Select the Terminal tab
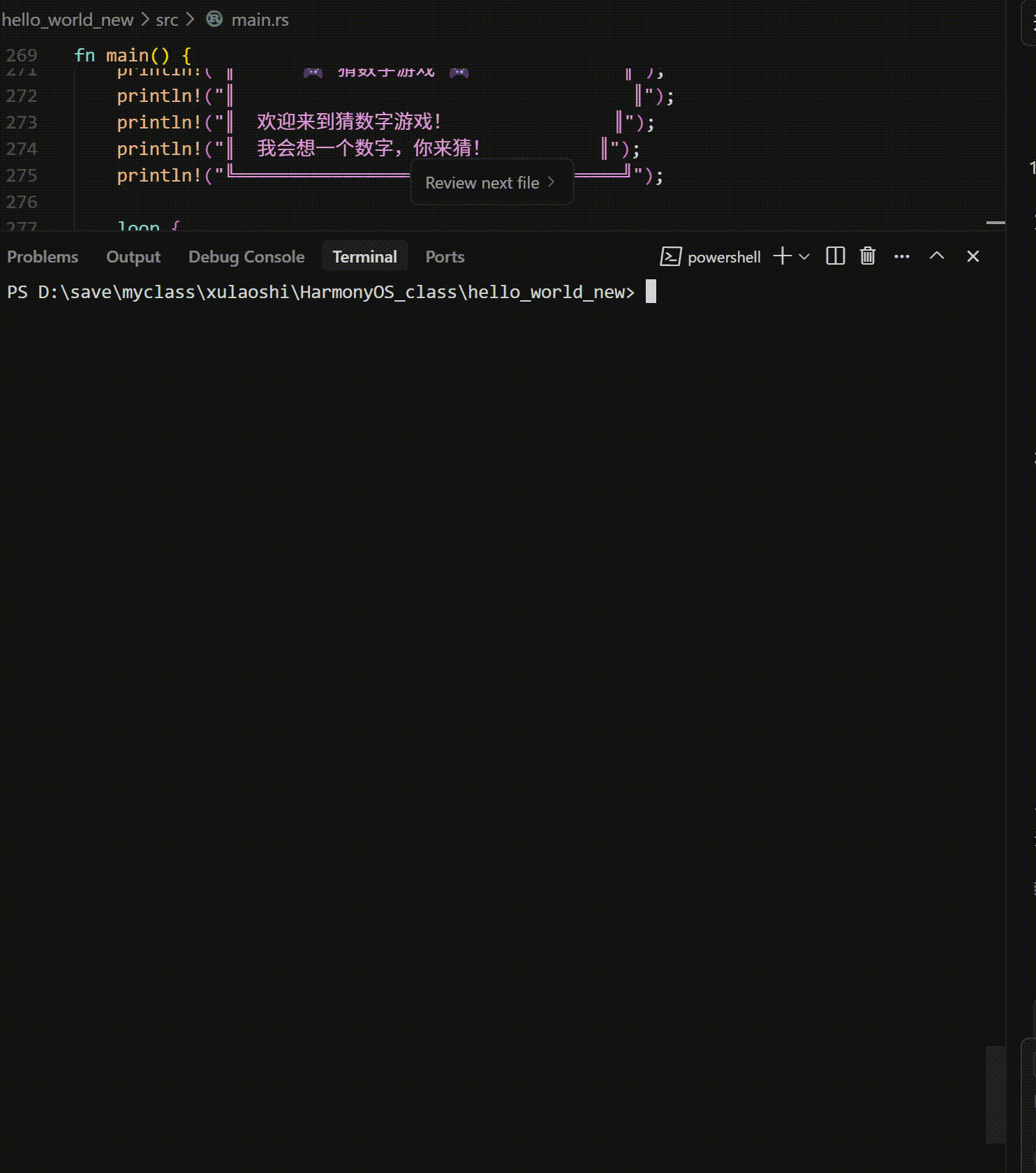This screenshot has width=1036, height=1173. 364,257
